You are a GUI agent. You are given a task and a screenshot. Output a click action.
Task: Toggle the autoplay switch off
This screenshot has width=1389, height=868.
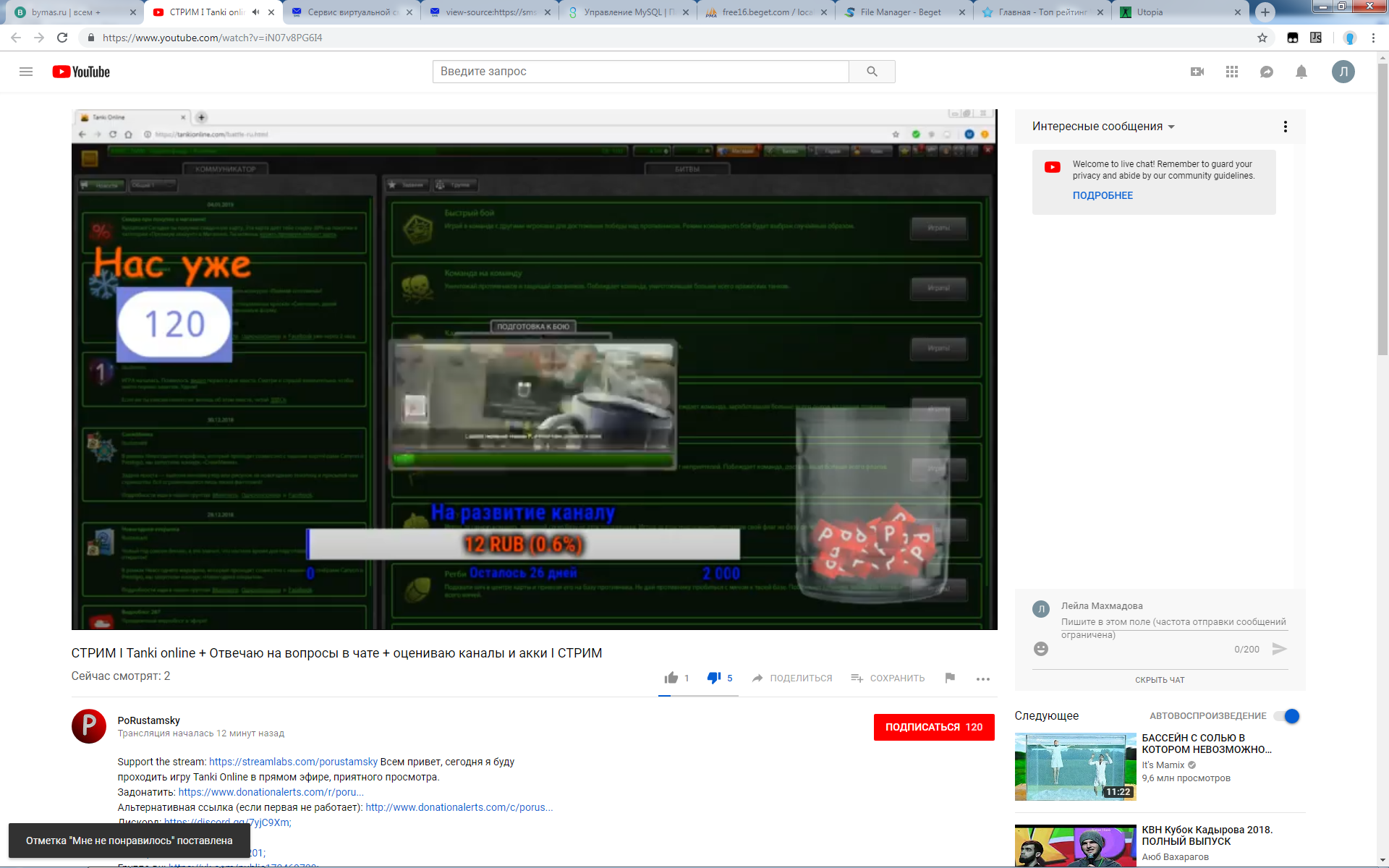(1287, 716)
